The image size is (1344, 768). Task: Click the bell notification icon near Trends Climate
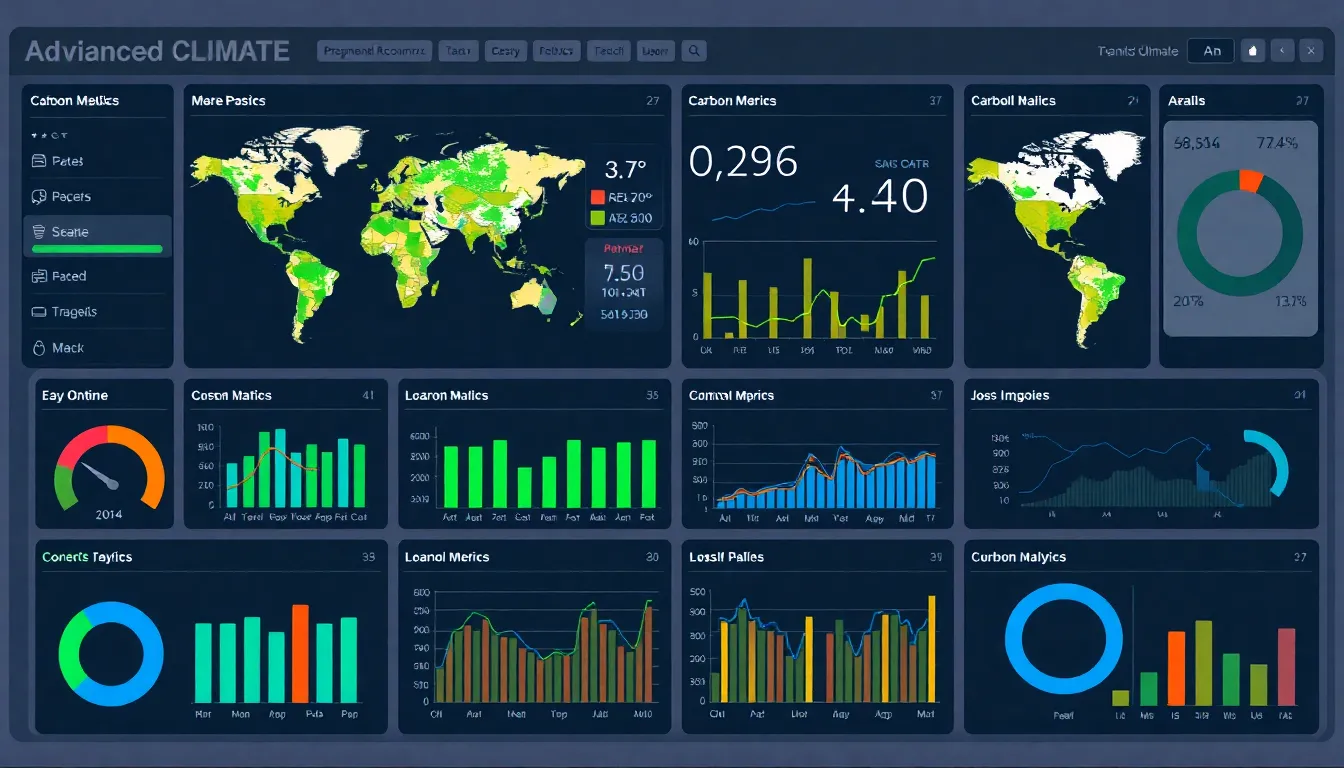1255,50
